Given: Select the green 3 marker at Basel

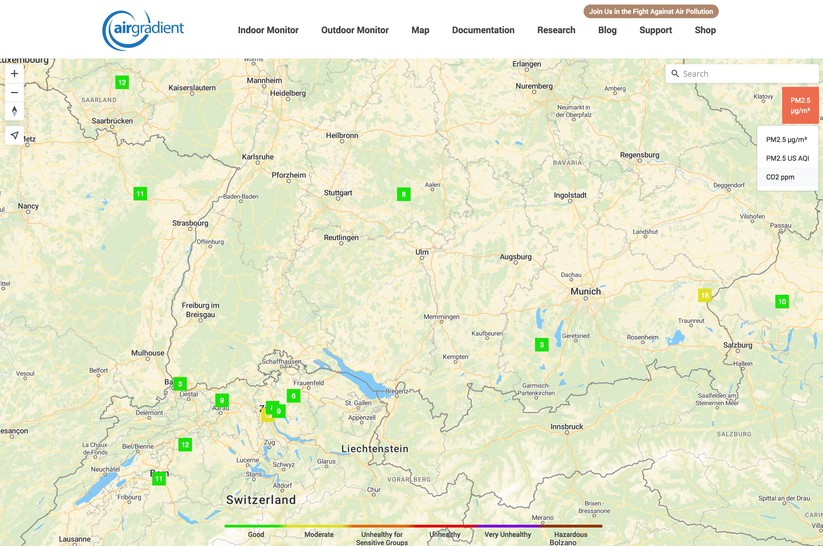Looking at the screenshot, I should coord(180,384).
